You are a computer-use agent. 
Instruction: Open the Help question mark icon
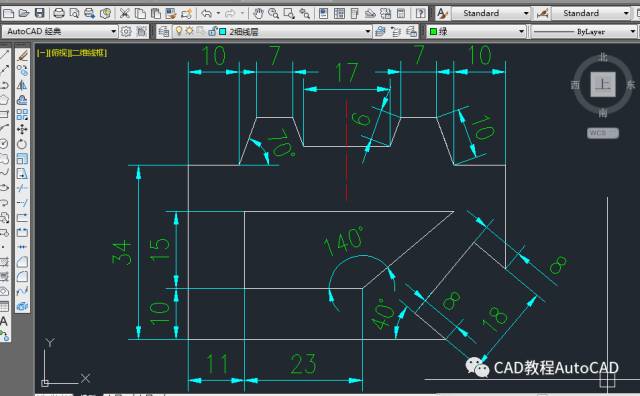coord(420,13)
